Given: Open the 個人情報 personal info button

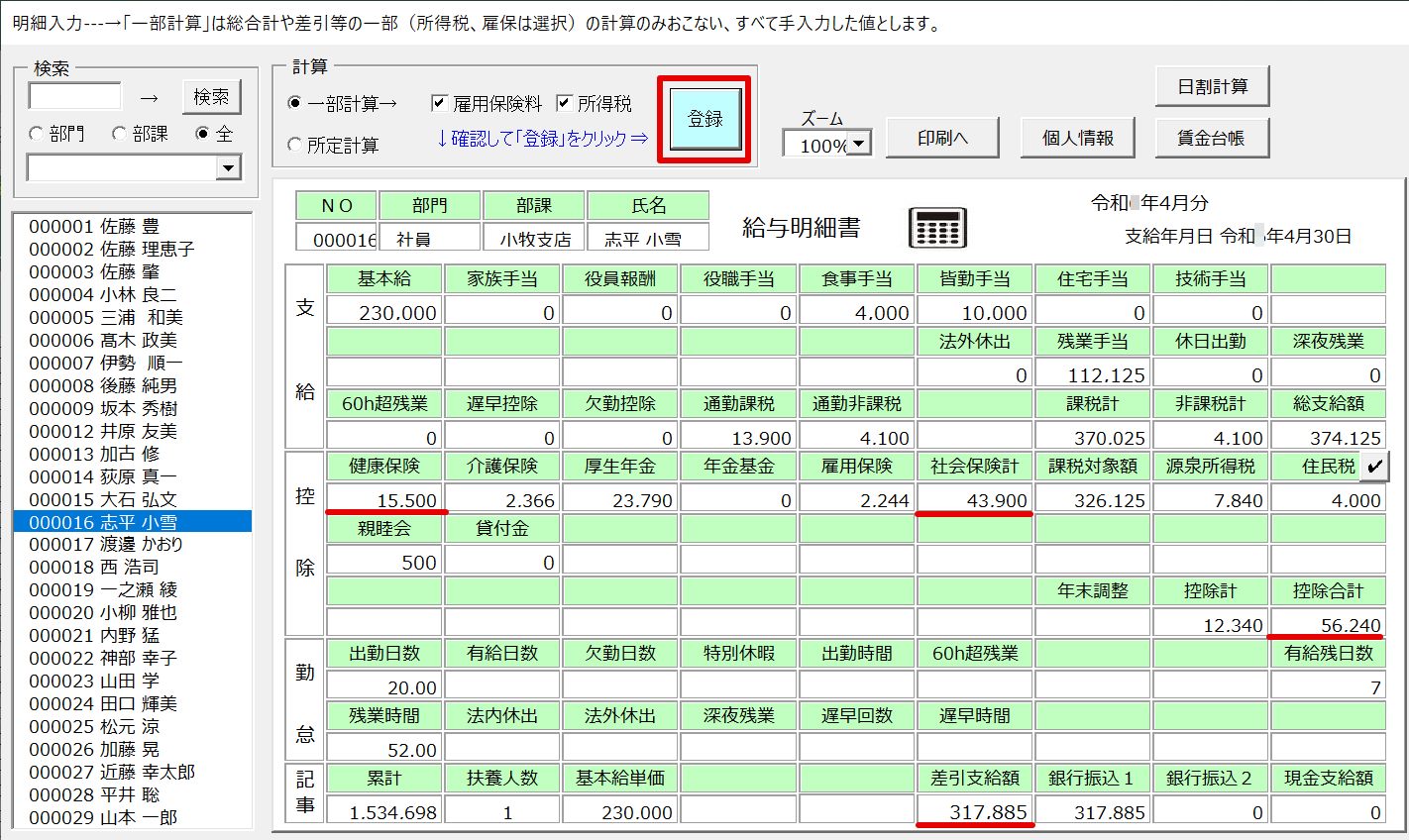Looking at the screenshot, I should (1077, 138).
